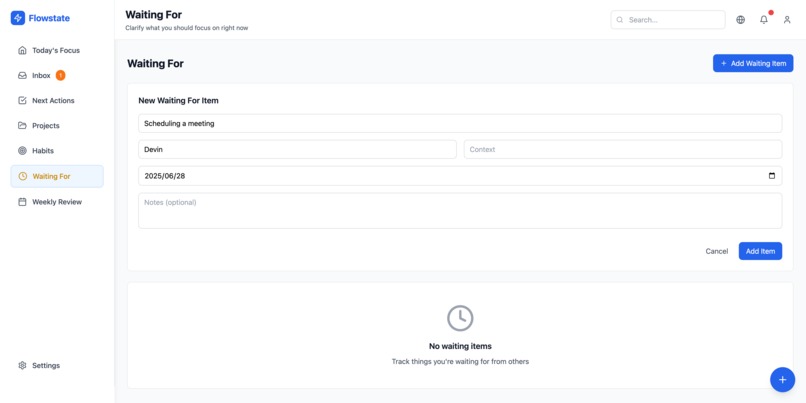
Task: Click the Flowstate brand name
Action: tap(49, 19)
